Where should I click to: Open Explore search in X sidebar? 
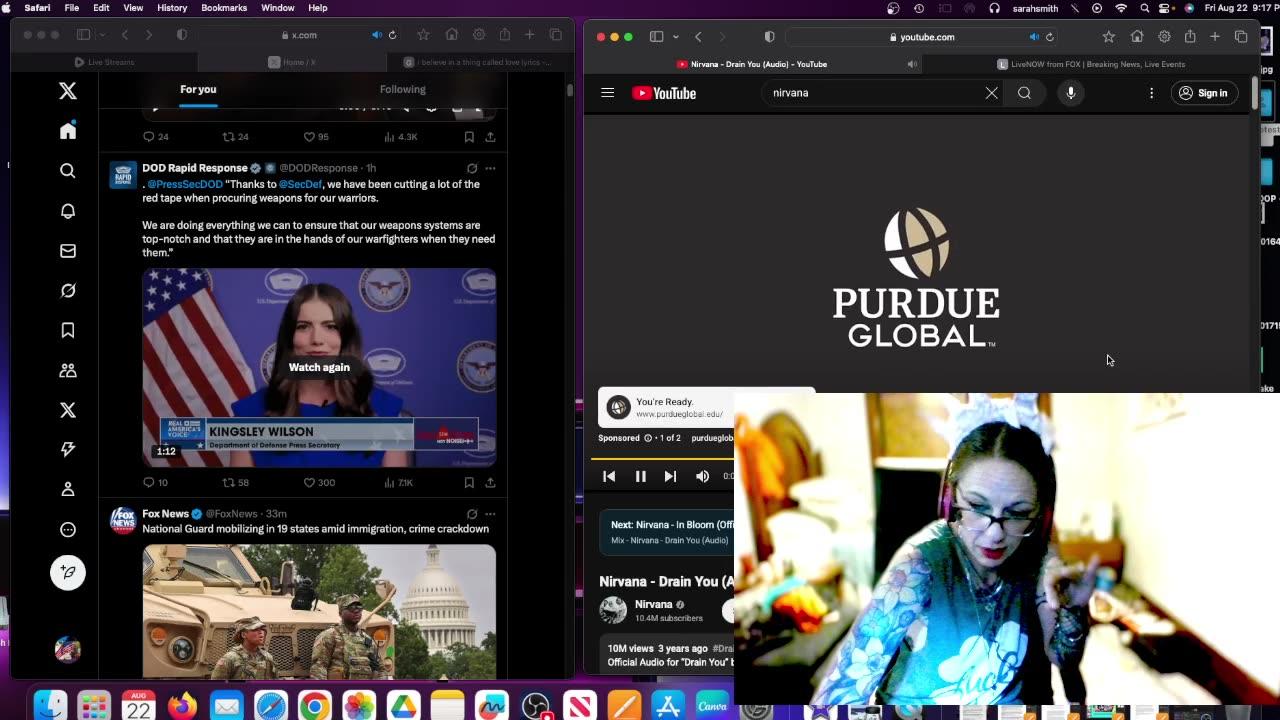[x=68, y=171]
